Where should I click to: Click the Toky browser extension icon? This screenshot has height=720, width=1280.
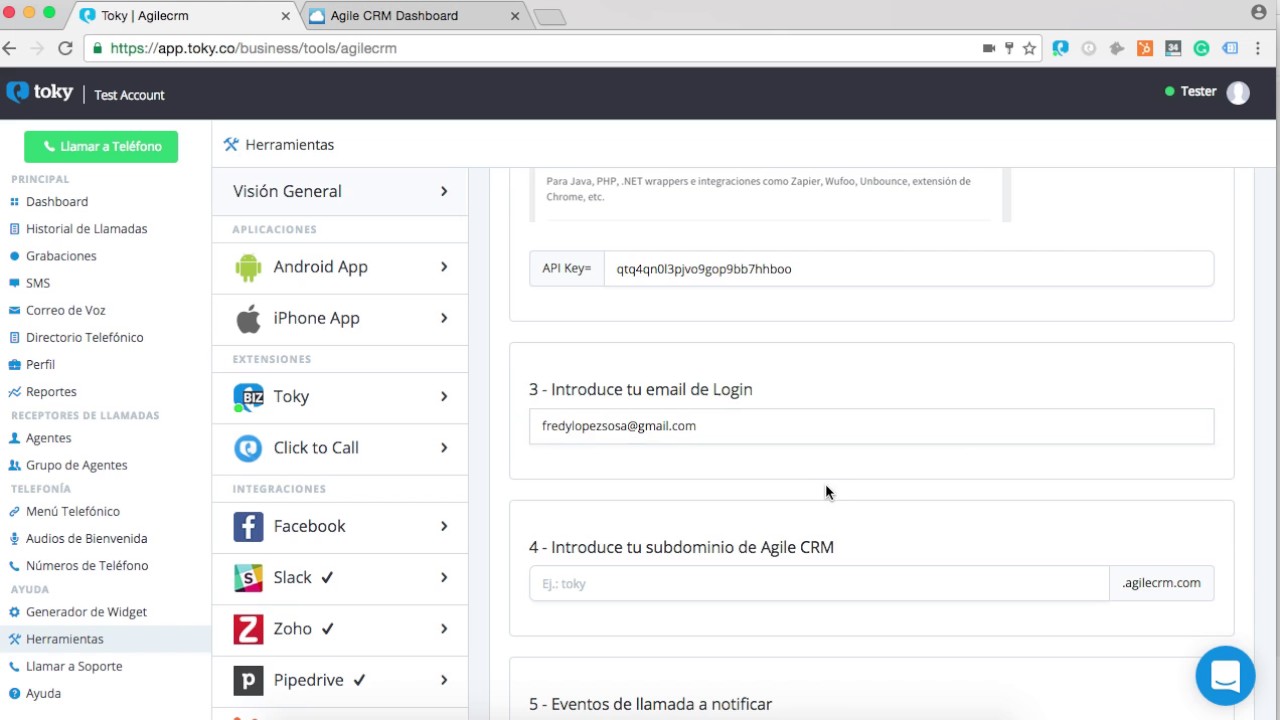(1061, 48)
